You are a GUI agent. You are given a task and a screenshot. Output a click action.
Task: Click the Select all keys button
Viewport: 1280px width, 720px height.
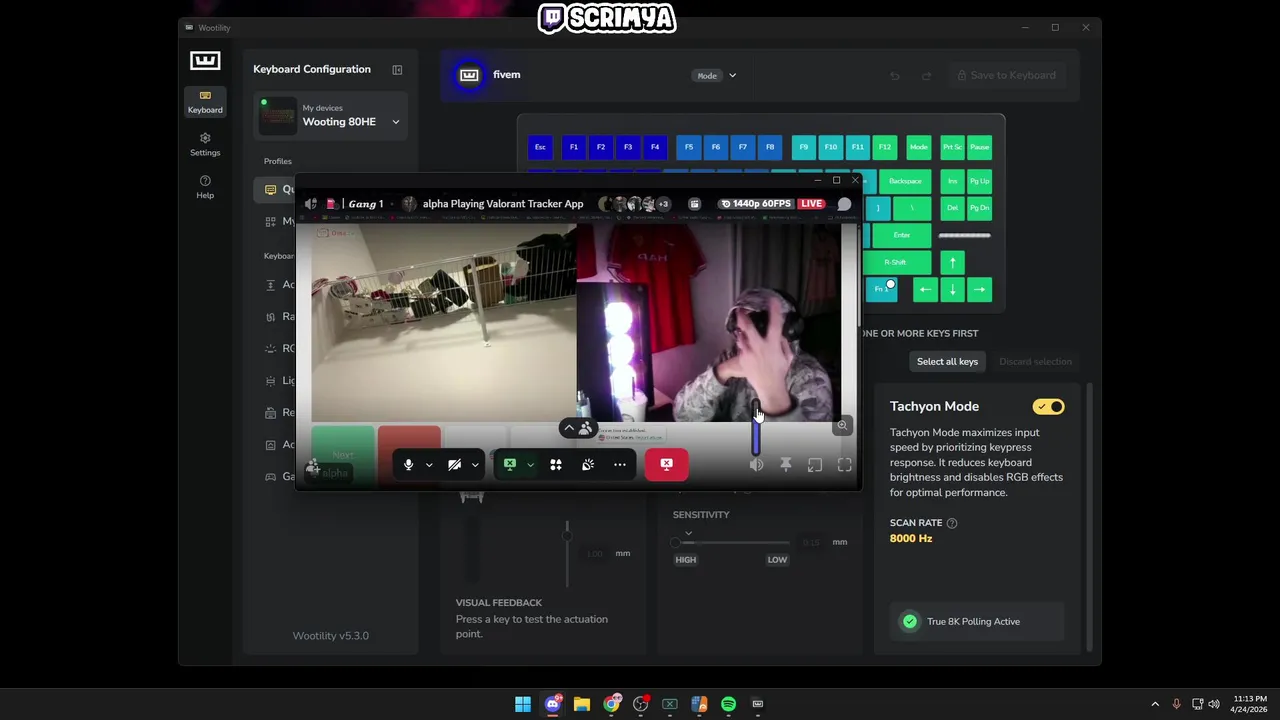(947, 362)
